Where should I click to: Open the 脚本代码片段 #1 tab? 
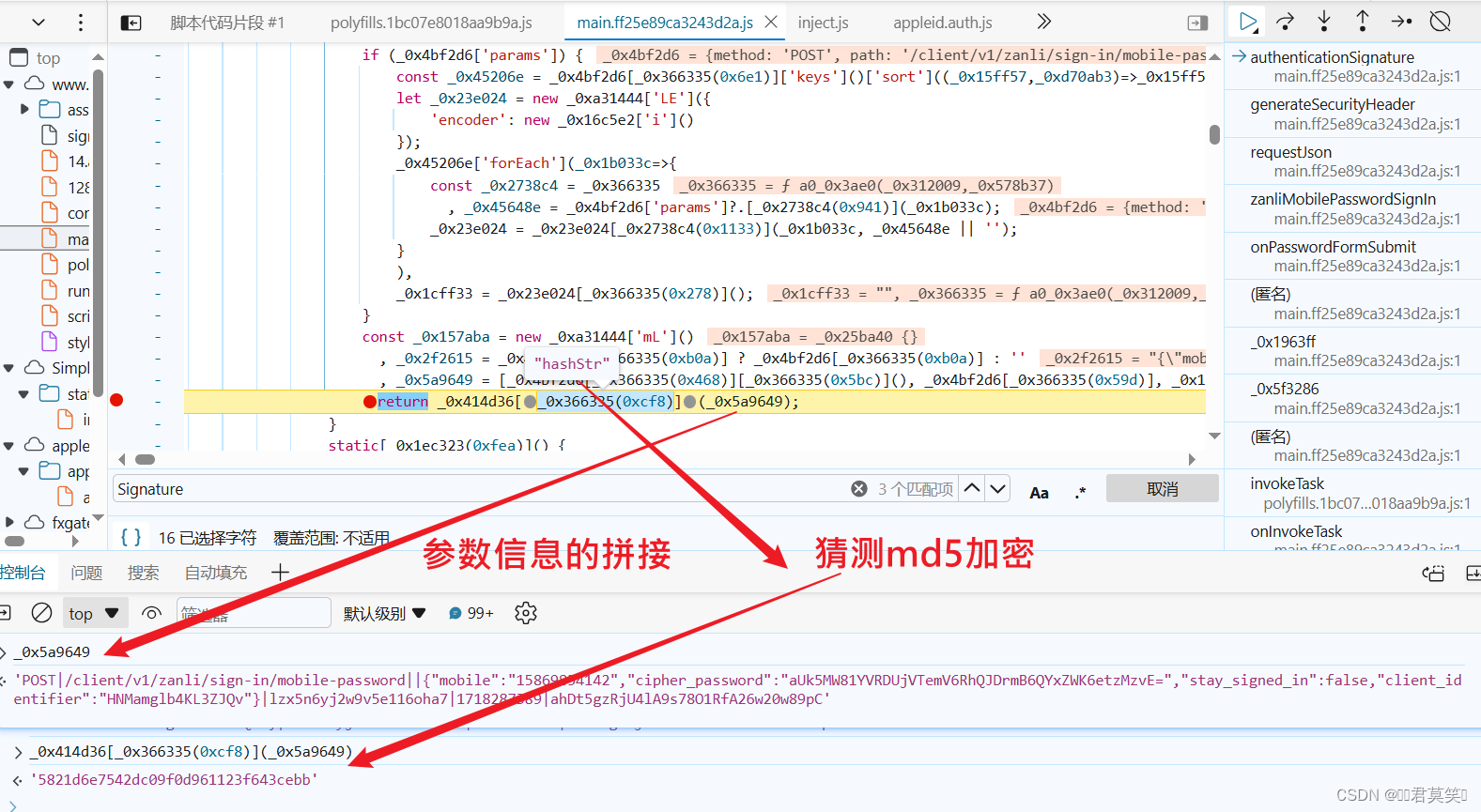[x=227, y=23]
